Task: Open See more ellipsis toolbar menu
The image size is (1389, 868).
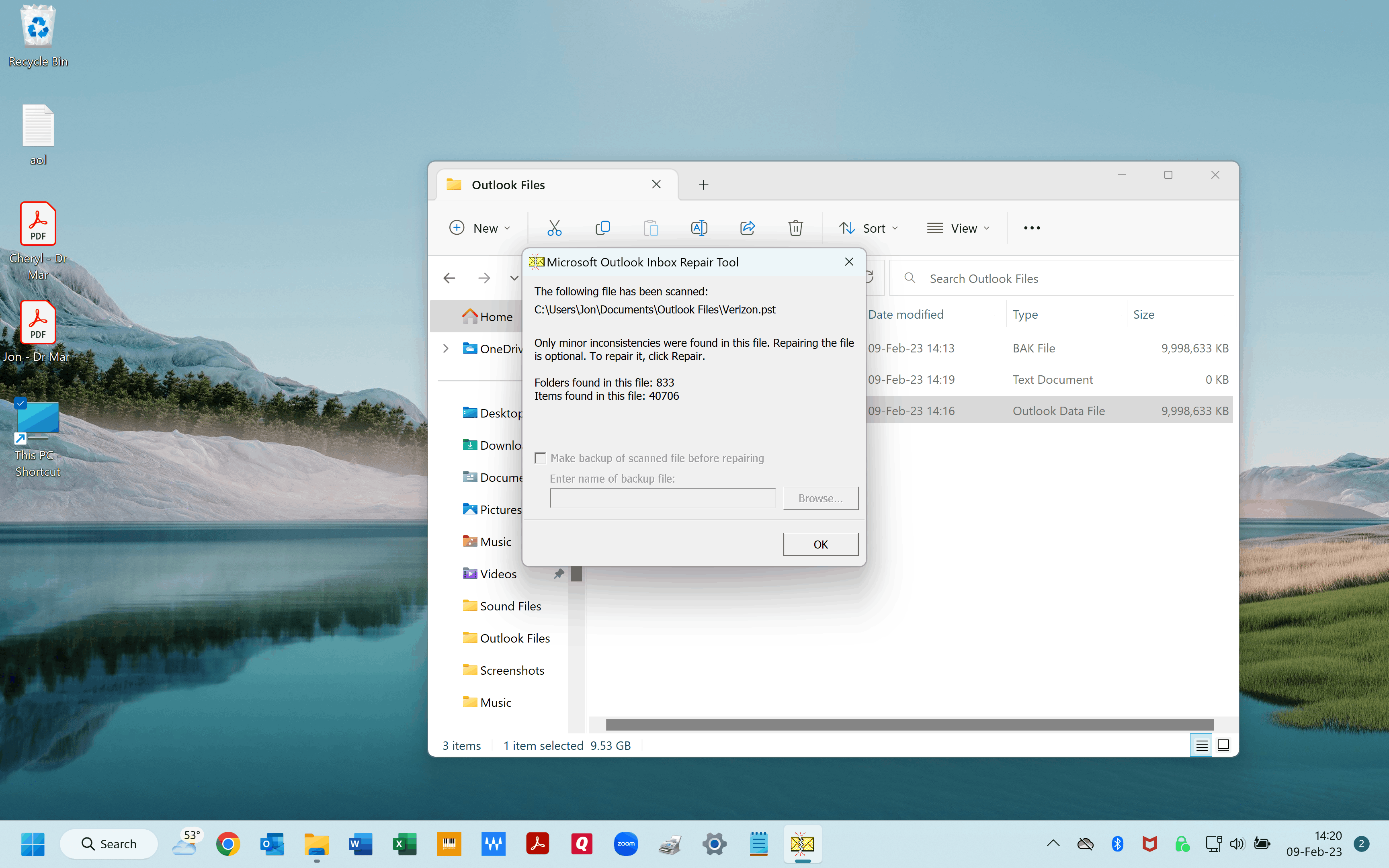Action: pyautogui.click(x=1031, y=228)
